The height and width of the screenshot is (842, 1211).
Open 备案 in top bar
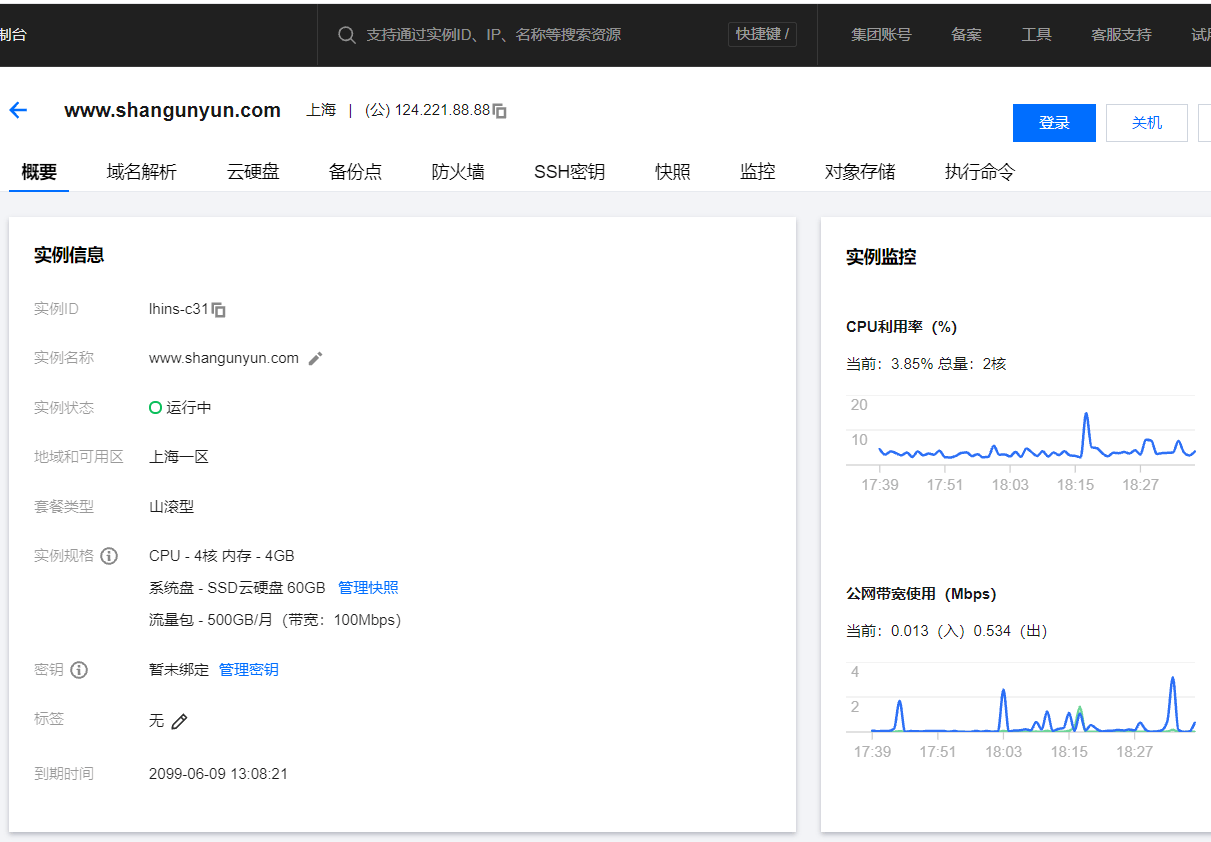[x=966, y=35]
